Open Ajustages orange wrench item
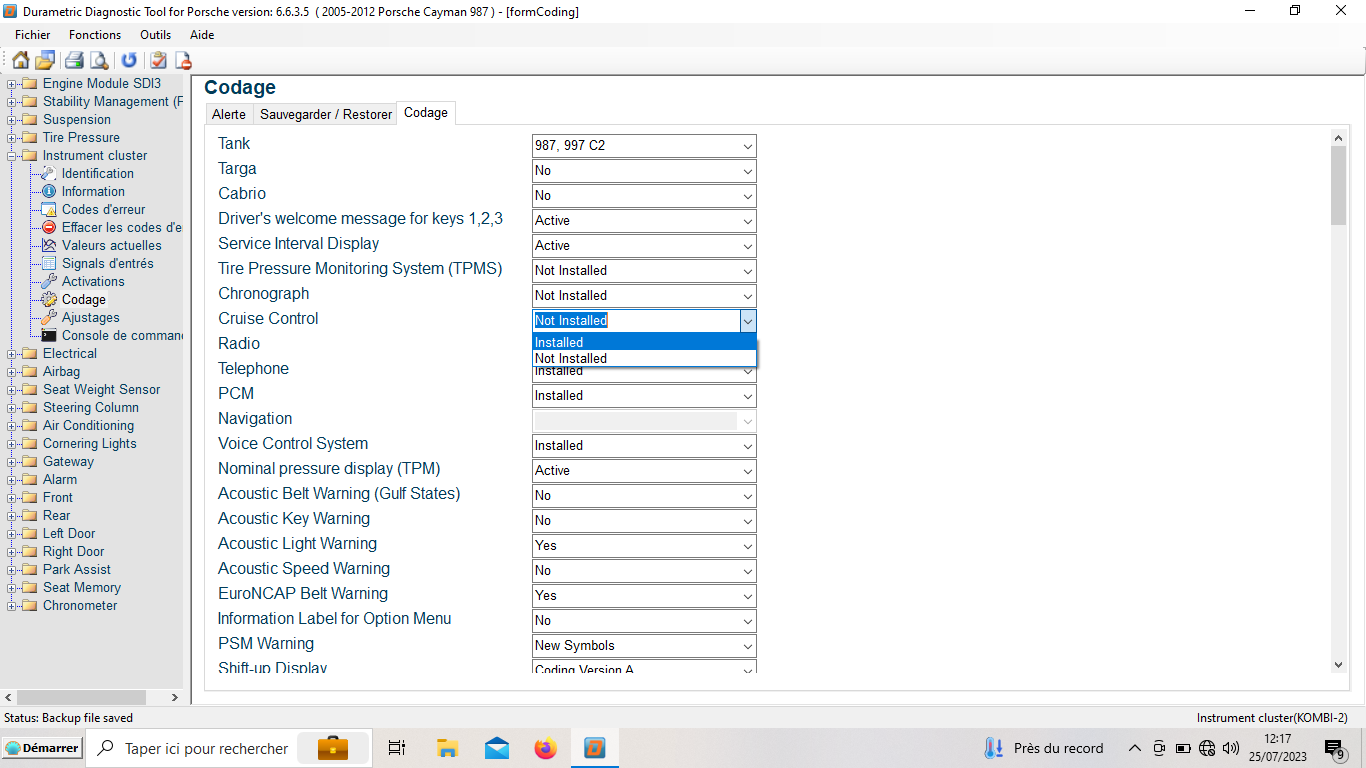 [x=90, y=317]
